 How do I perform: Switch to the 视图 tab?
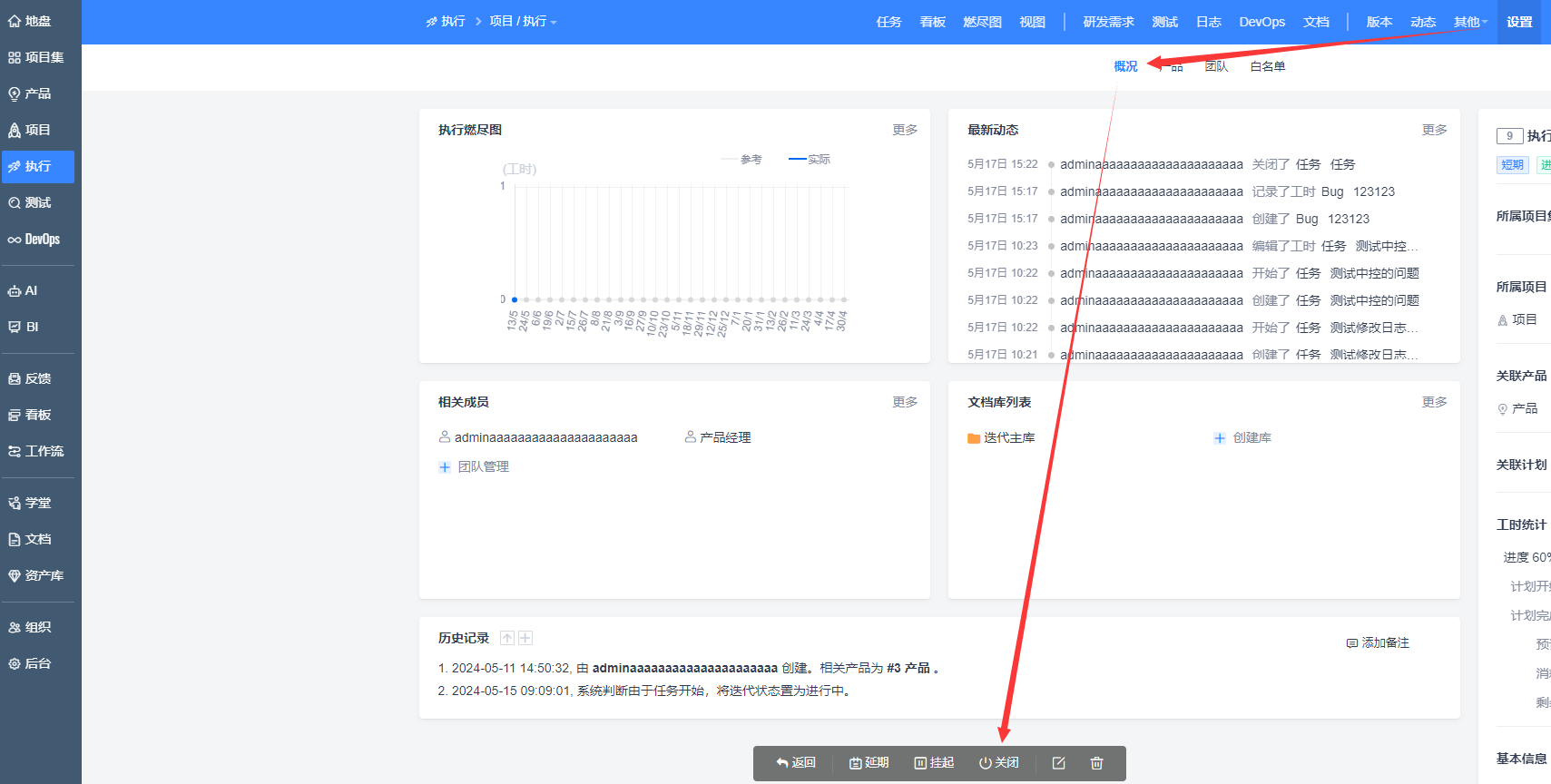click(x=1032, y=22)
